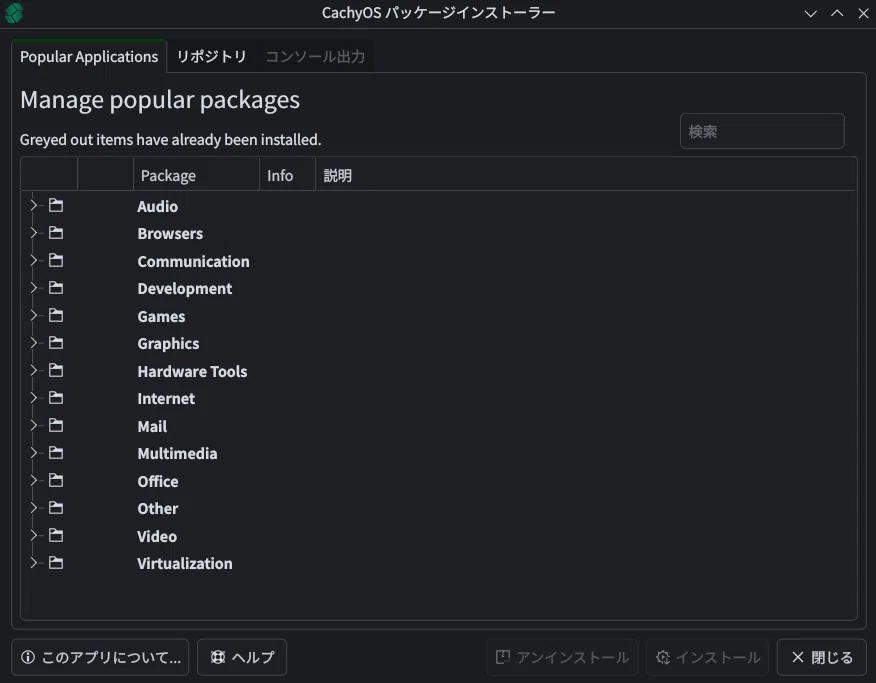Expand the Browsers category

34,233
